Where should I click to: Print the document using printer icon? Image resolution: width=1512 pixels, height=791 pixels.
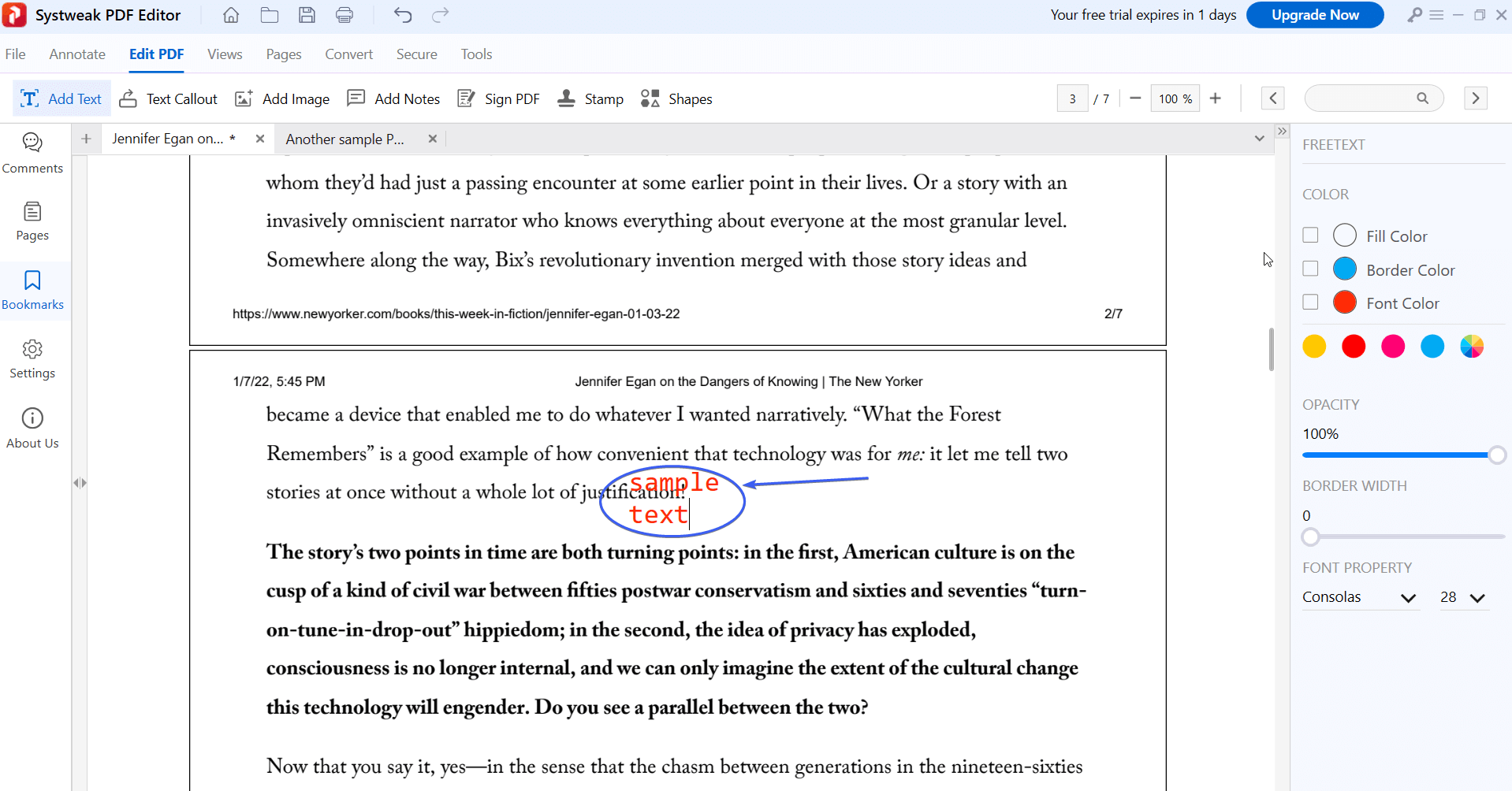click(344, 15)
